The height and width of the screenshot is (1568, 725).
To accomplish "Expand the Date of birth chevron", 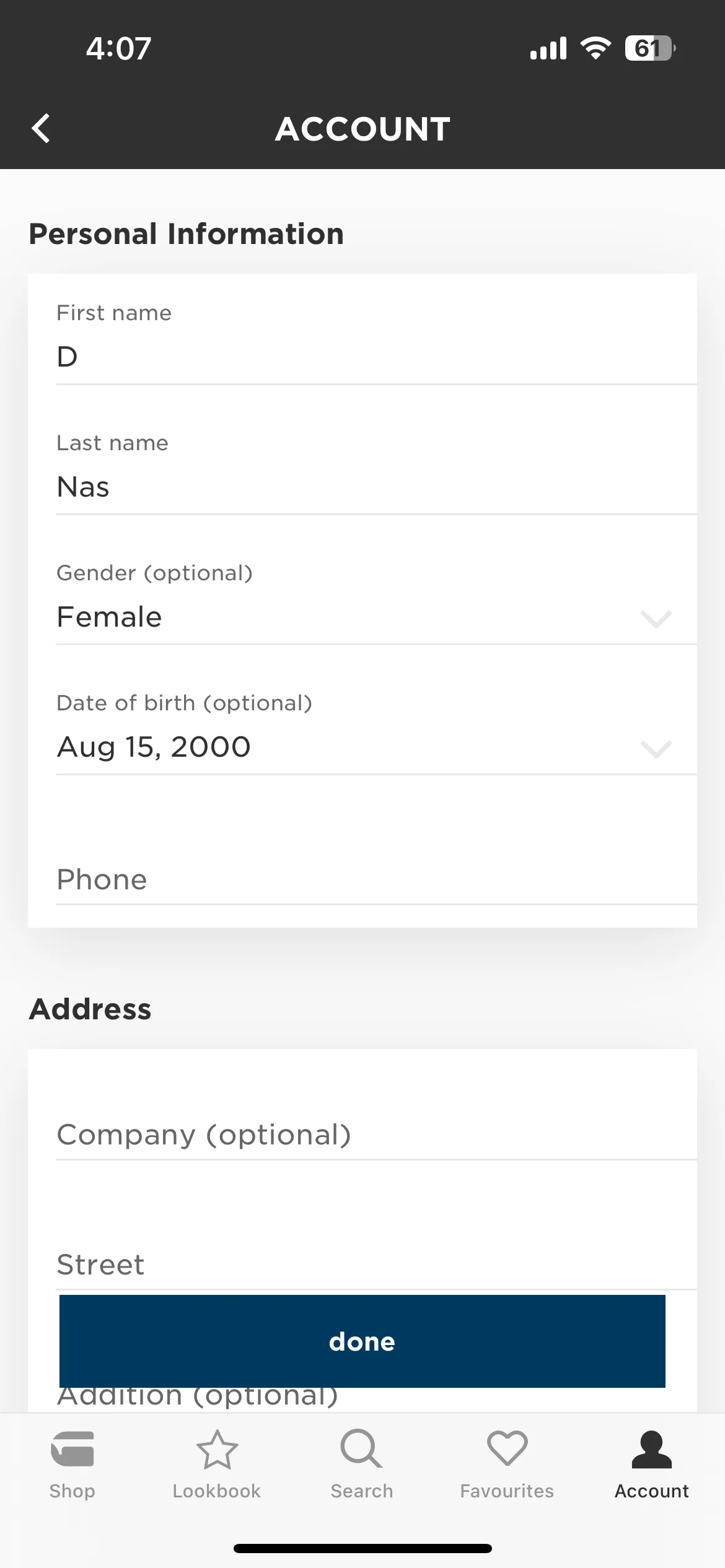I will click(x=656, y=748).
